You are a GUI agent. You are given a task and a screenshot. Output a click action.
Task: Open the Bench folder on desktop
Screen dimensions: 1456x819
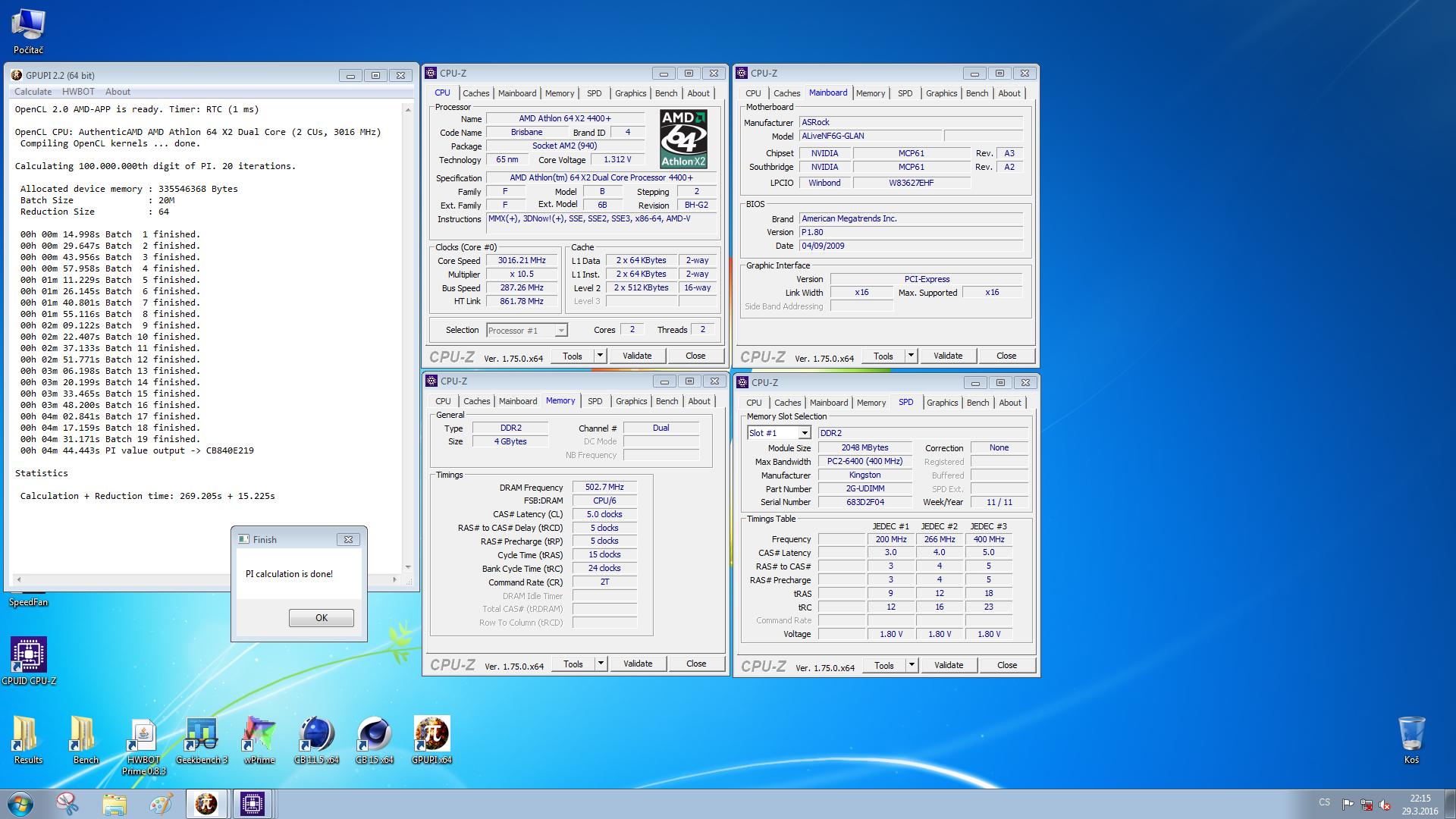point(85,740)
